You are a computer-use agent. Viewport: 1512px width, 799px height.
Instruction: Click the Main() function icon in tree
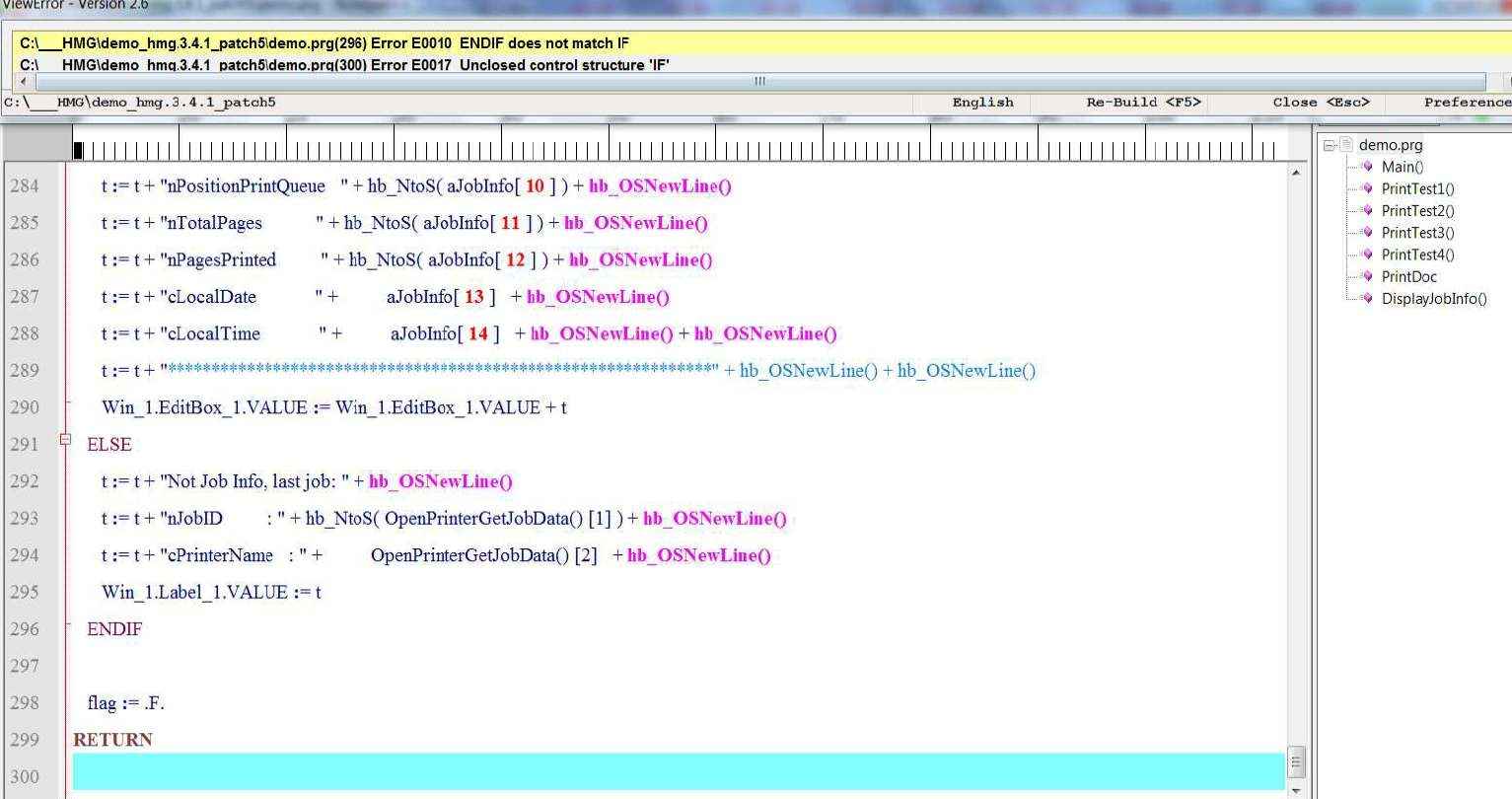coord(1367,167)
